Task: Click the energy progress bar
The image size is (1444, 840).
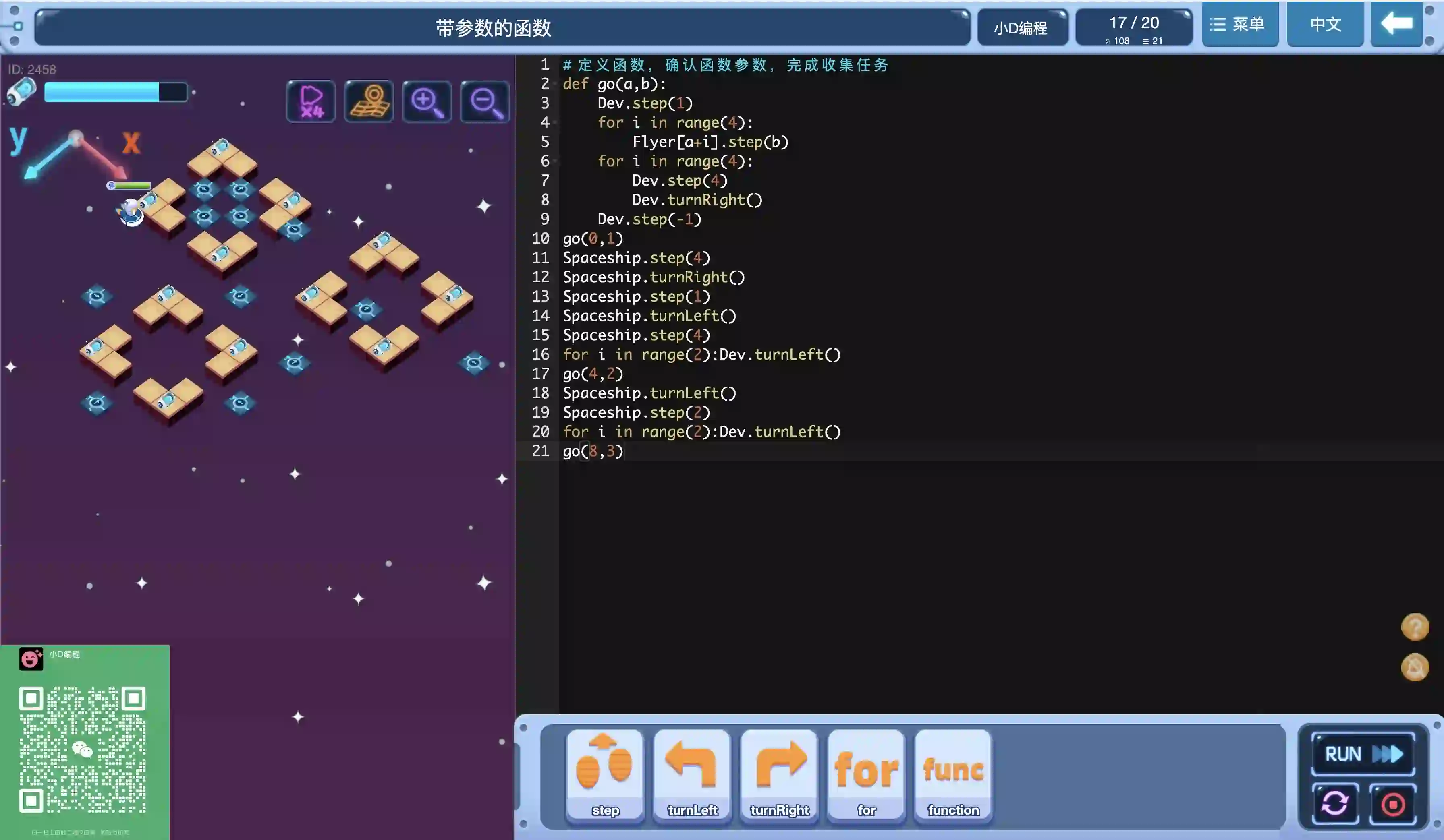Action: [x=115, y=92]
